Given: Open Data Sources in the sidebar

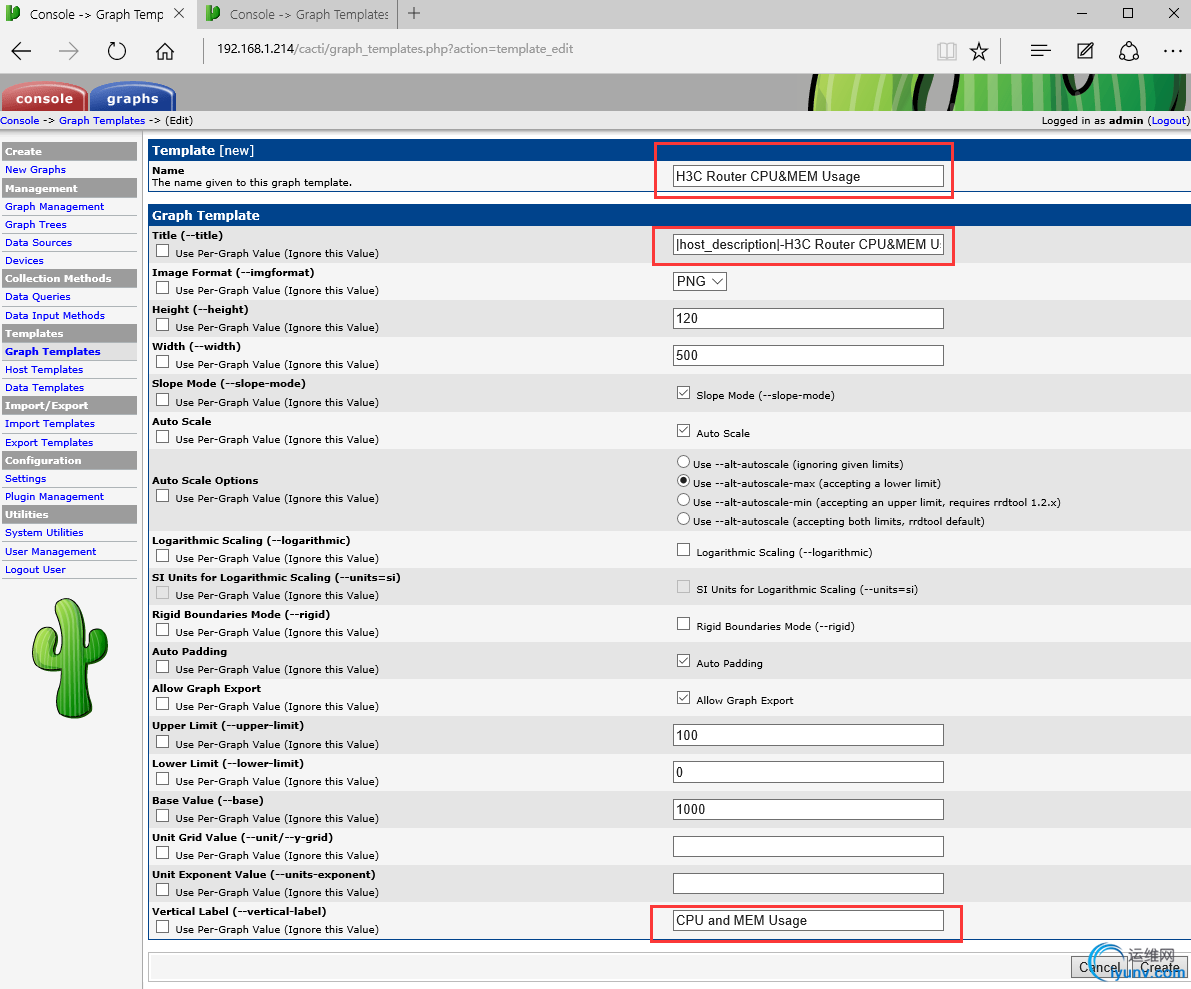Looking at the screenshot, I should (x=39, y=243).
